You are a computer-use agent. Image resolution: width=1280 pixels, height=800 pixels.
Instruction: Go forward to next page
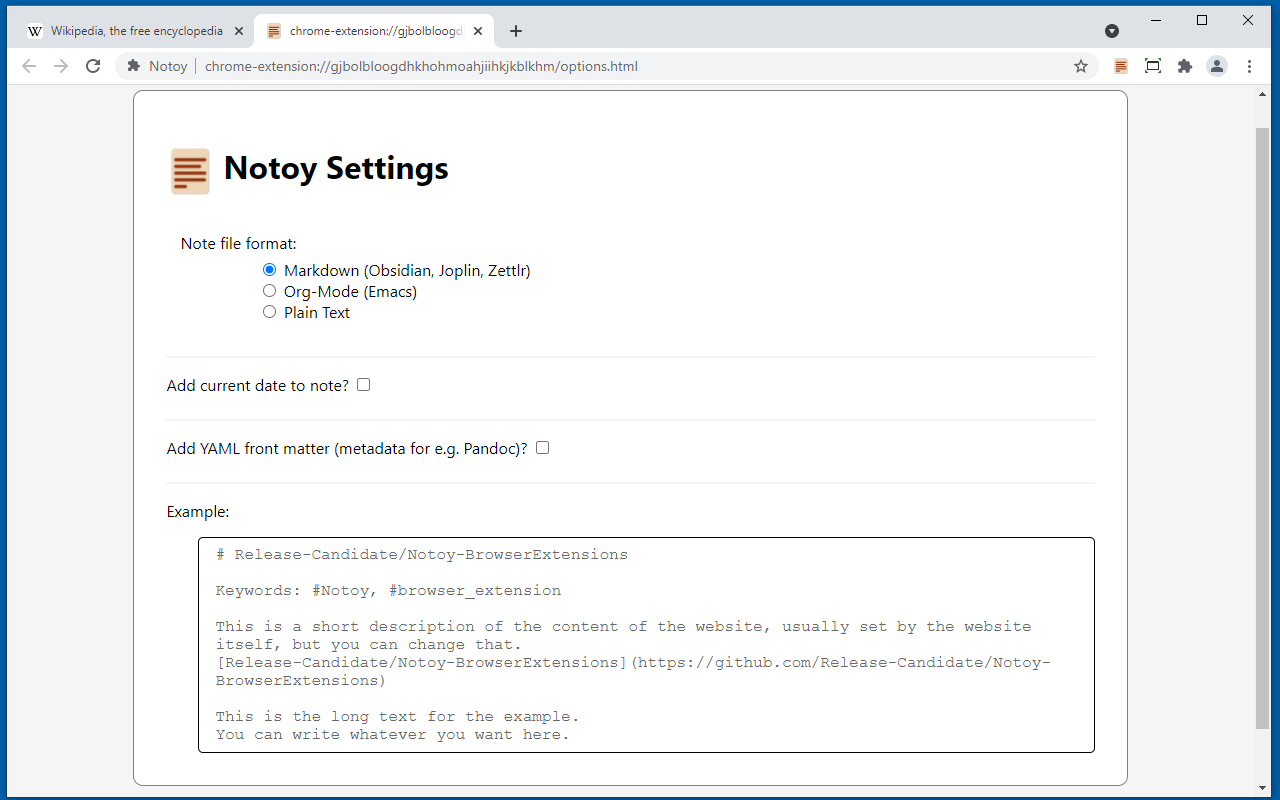(61, 66)
